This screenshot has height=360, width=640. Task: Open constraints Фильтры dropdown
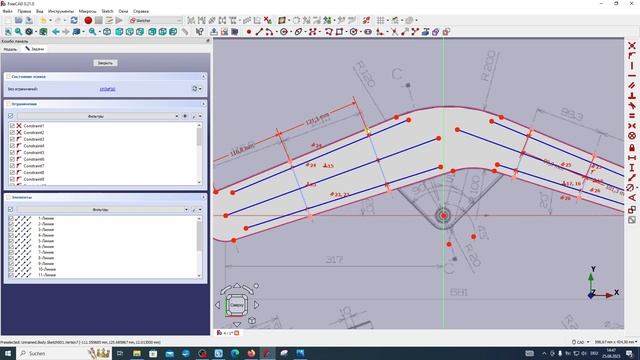pos(98,116)
